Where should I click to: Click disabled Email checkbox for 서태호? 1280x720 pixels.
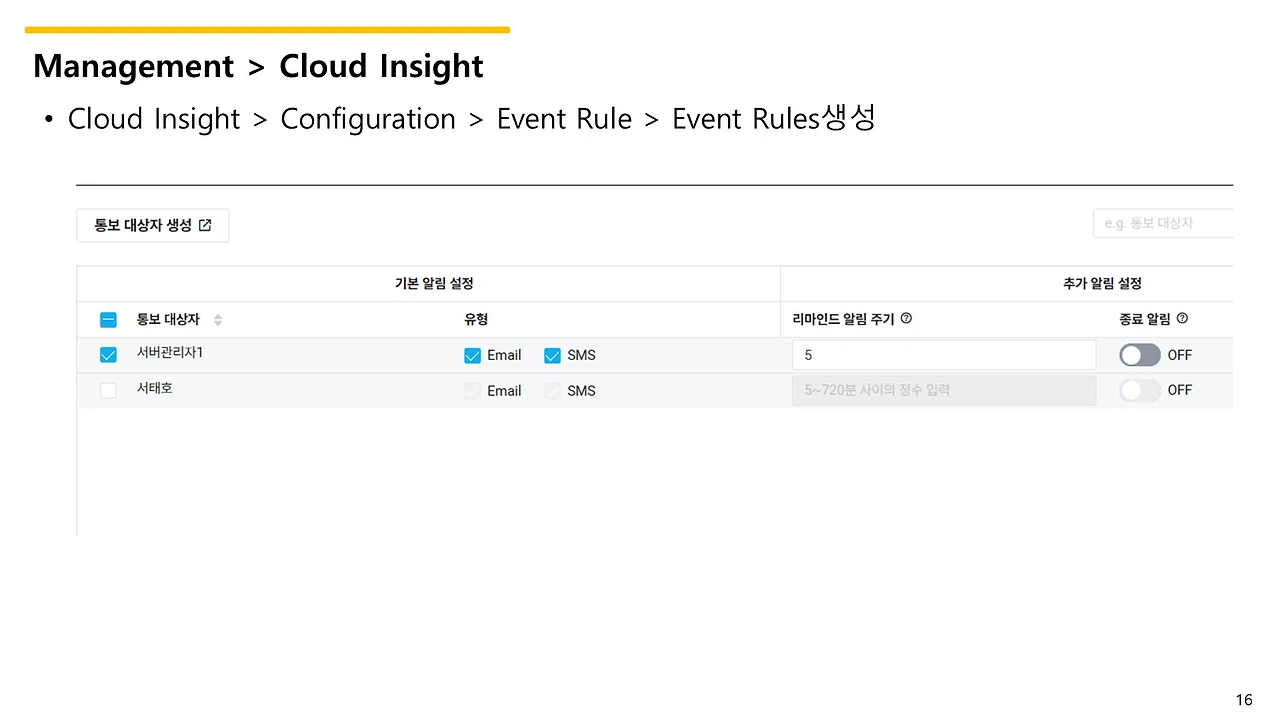click(473, 391)
